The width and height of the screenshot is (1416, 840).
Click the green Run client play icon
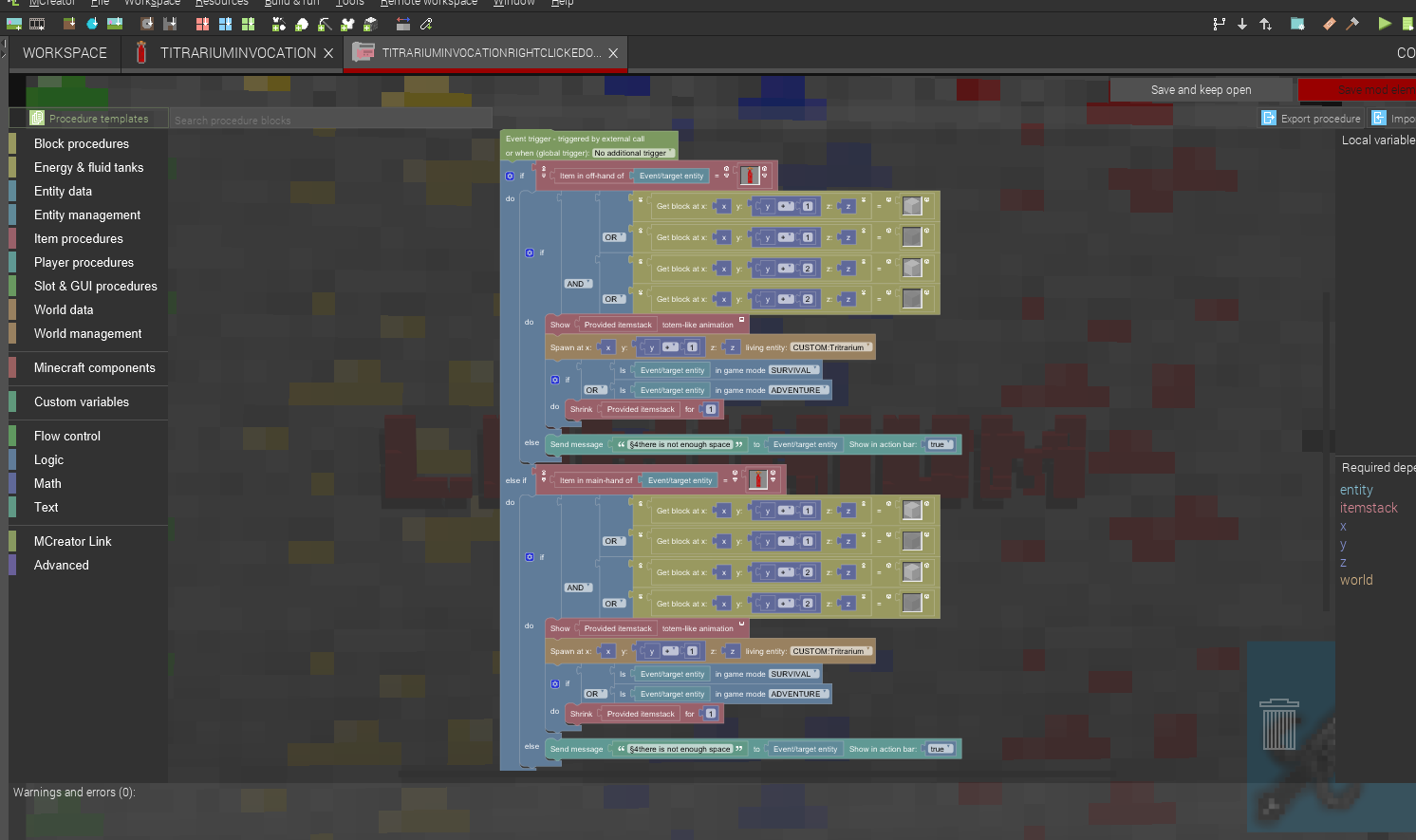[x=1385, y=24]
